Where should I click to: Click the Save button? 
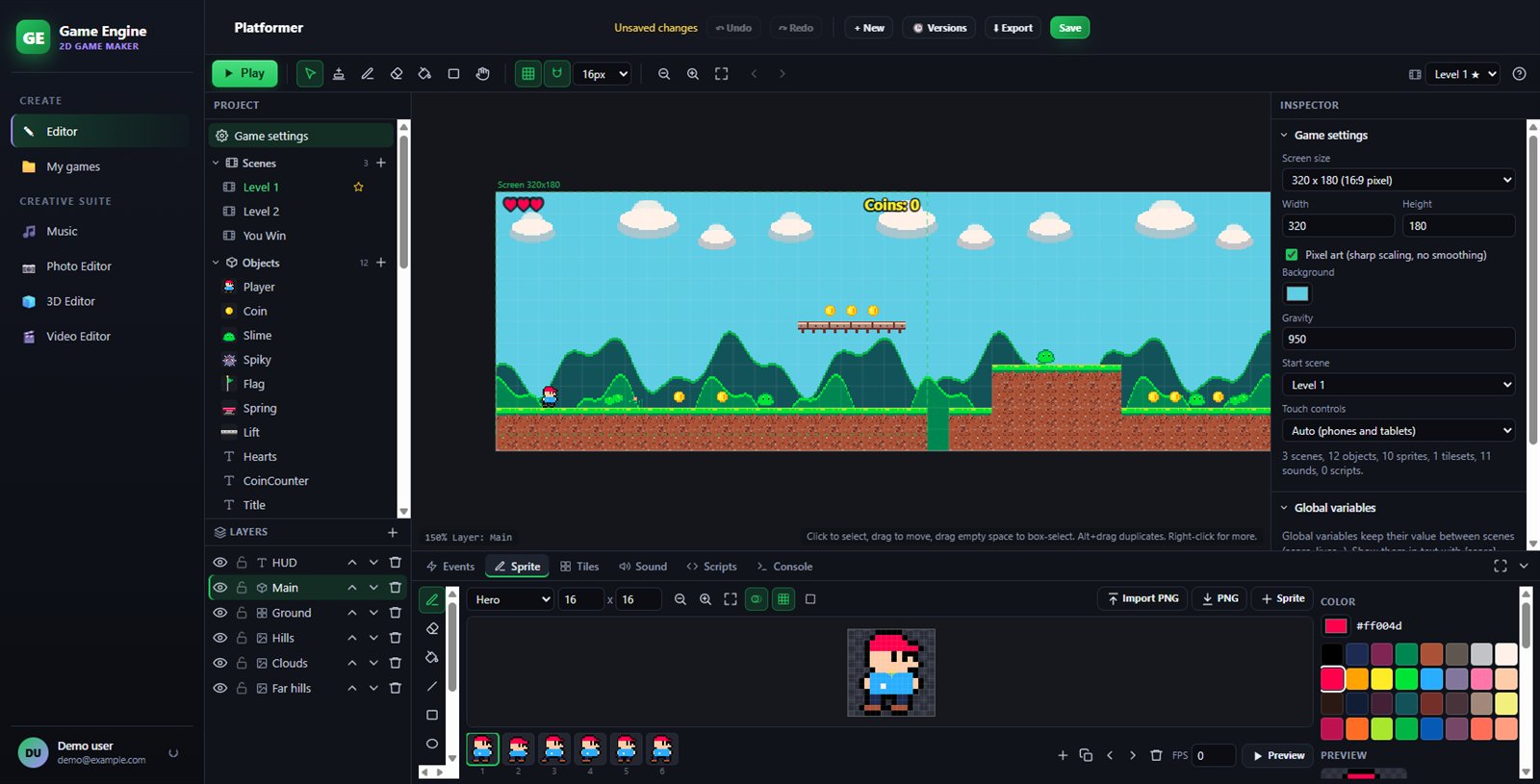[x=1069, y=28]
